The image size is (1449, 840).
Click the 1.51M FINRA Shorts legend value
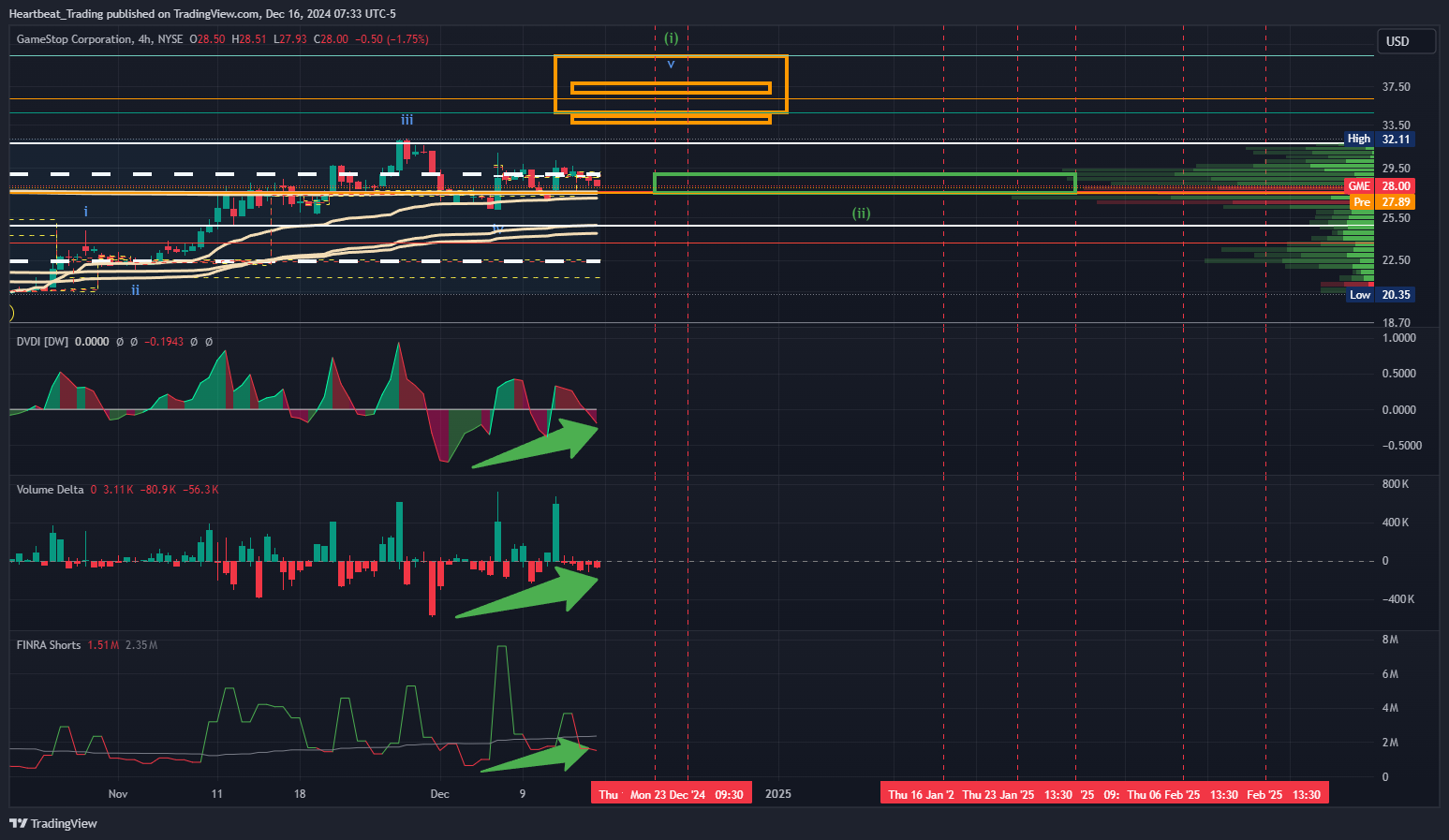click(103, 645)
